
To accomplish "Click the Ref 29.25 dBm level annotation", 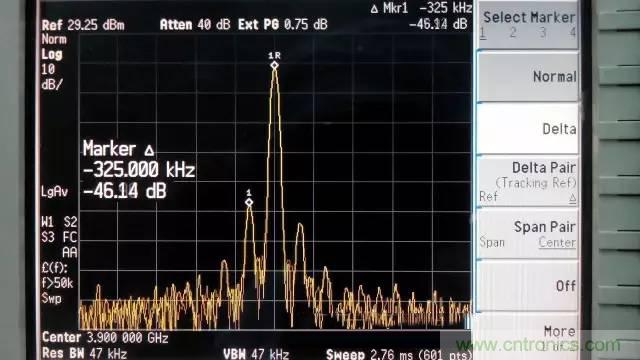I will pyautogui.click(x=83, y=25).
